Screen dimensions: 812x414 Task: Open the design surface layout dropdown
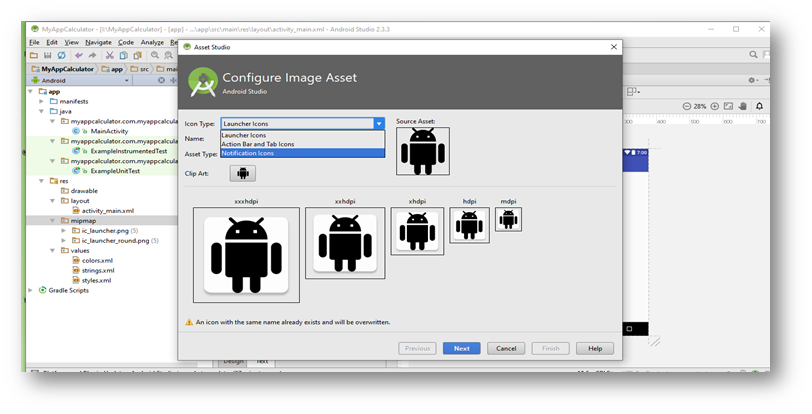point(633,92)
